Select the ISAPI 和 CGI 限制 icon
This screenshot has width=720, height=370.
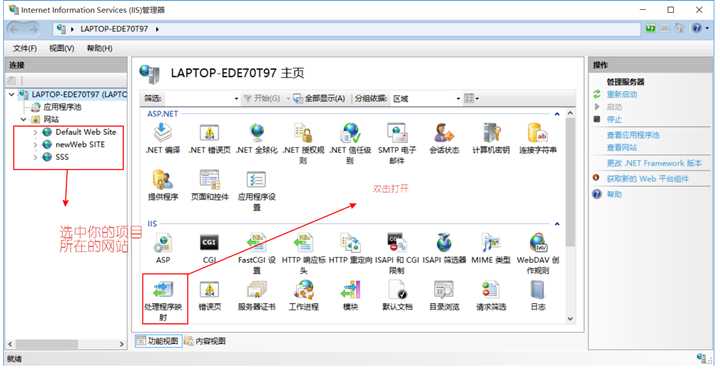[397, 243]
